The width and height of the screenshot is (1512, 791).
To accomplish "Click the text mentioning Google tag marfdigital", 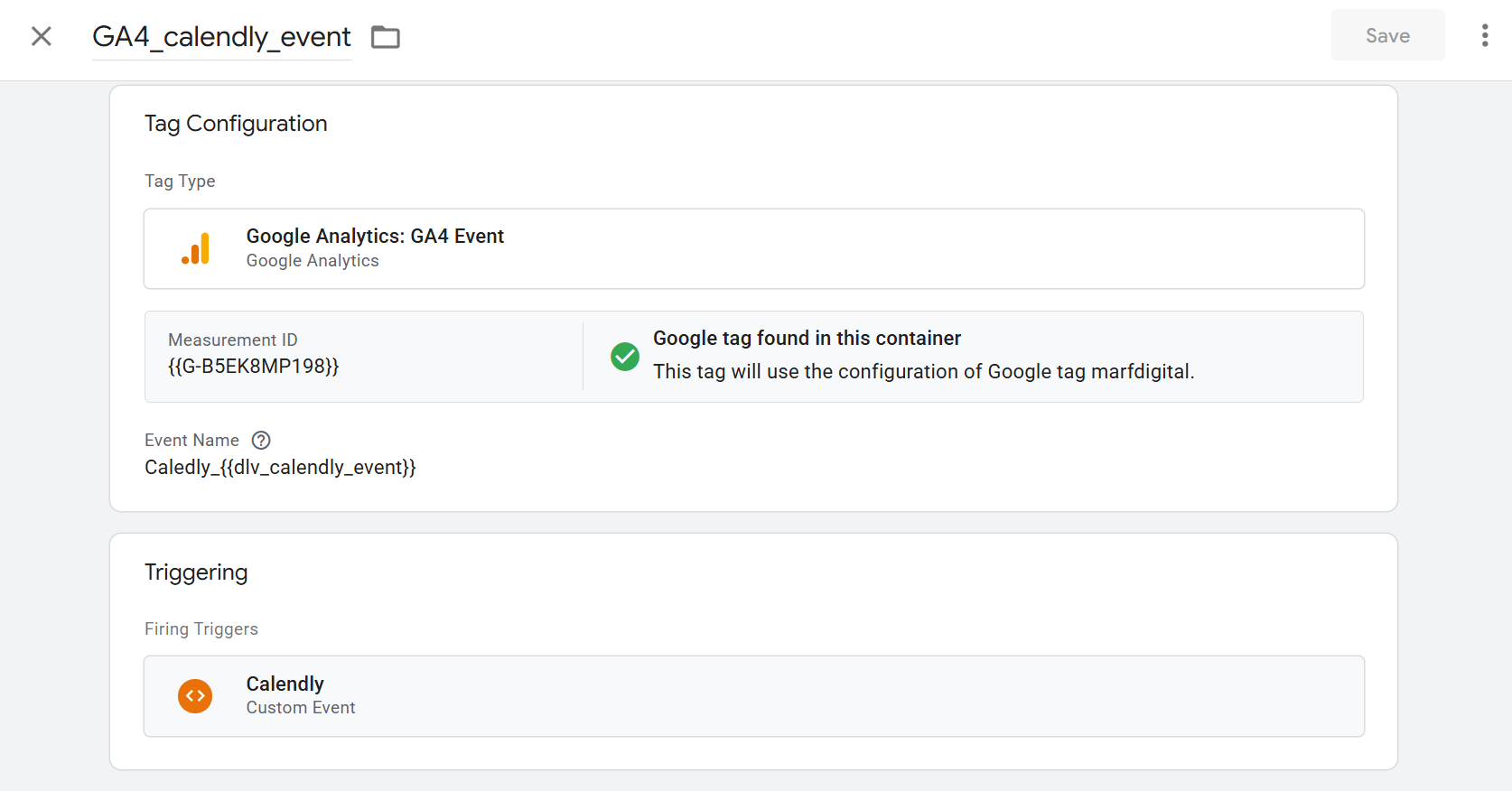I will point(923,372).
